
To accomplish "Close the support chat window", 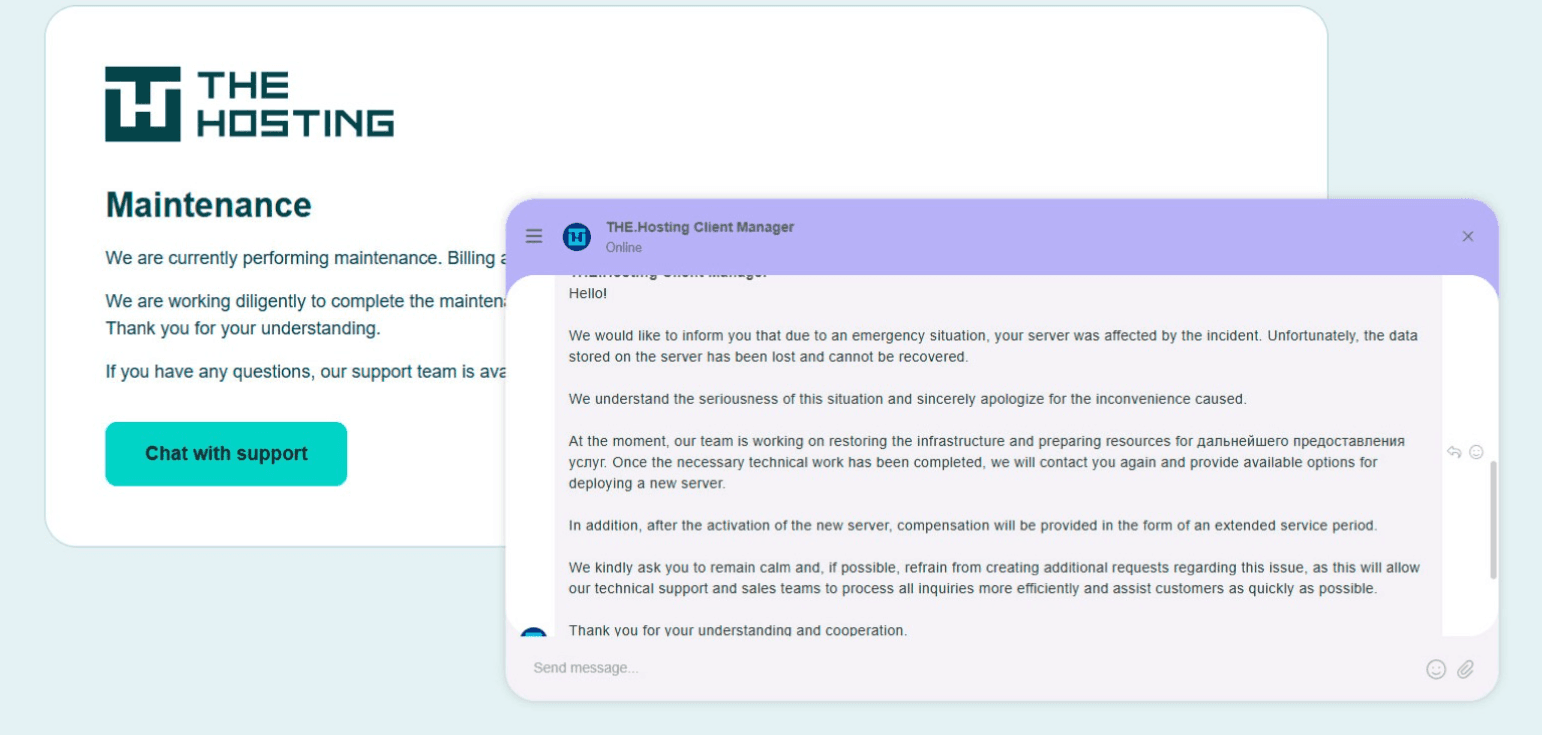I will tap(1468, 236).
